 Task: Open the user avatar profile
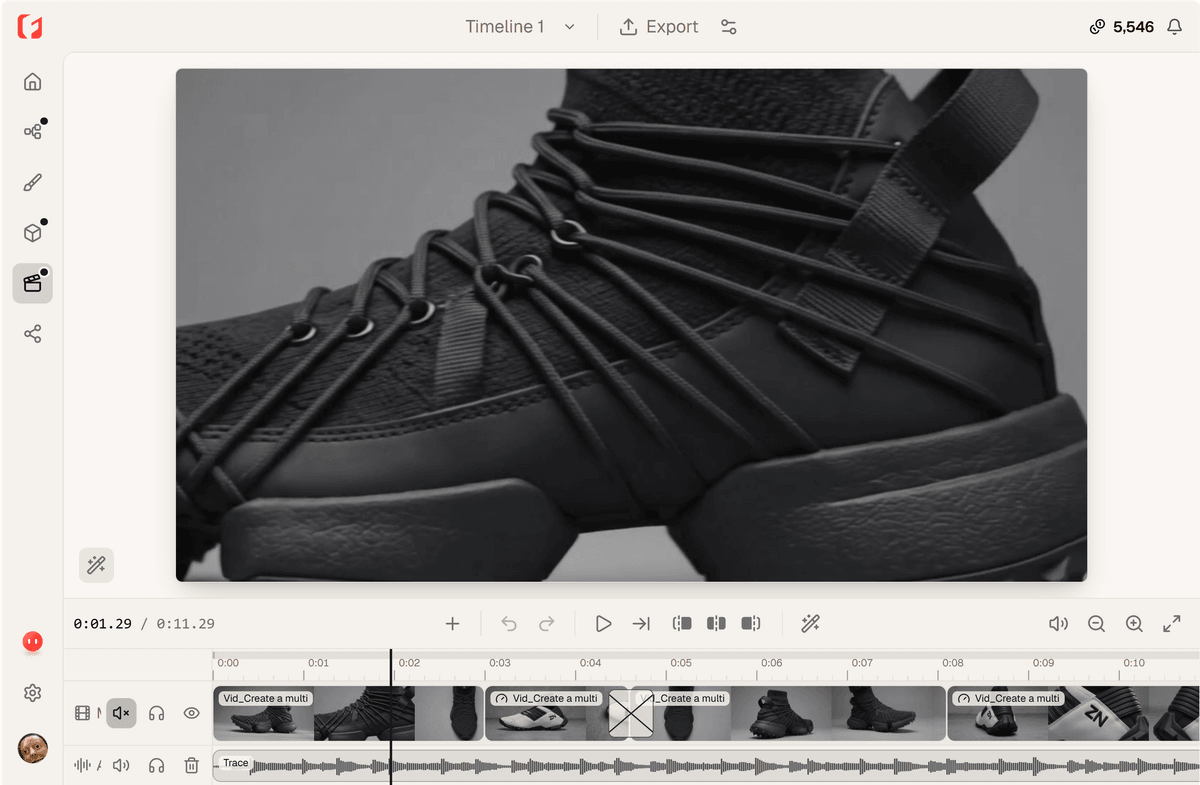tap(32, 747)
